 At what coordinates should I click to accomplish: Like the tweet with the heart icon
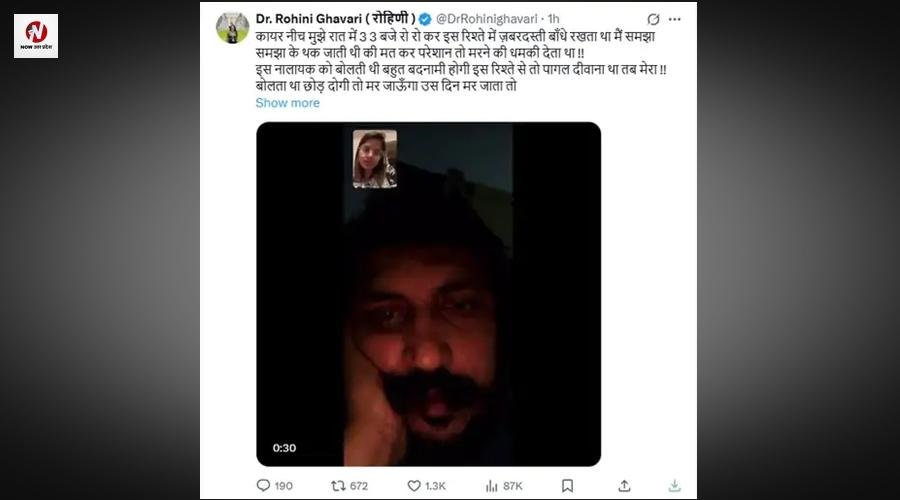tap(412, 486)
